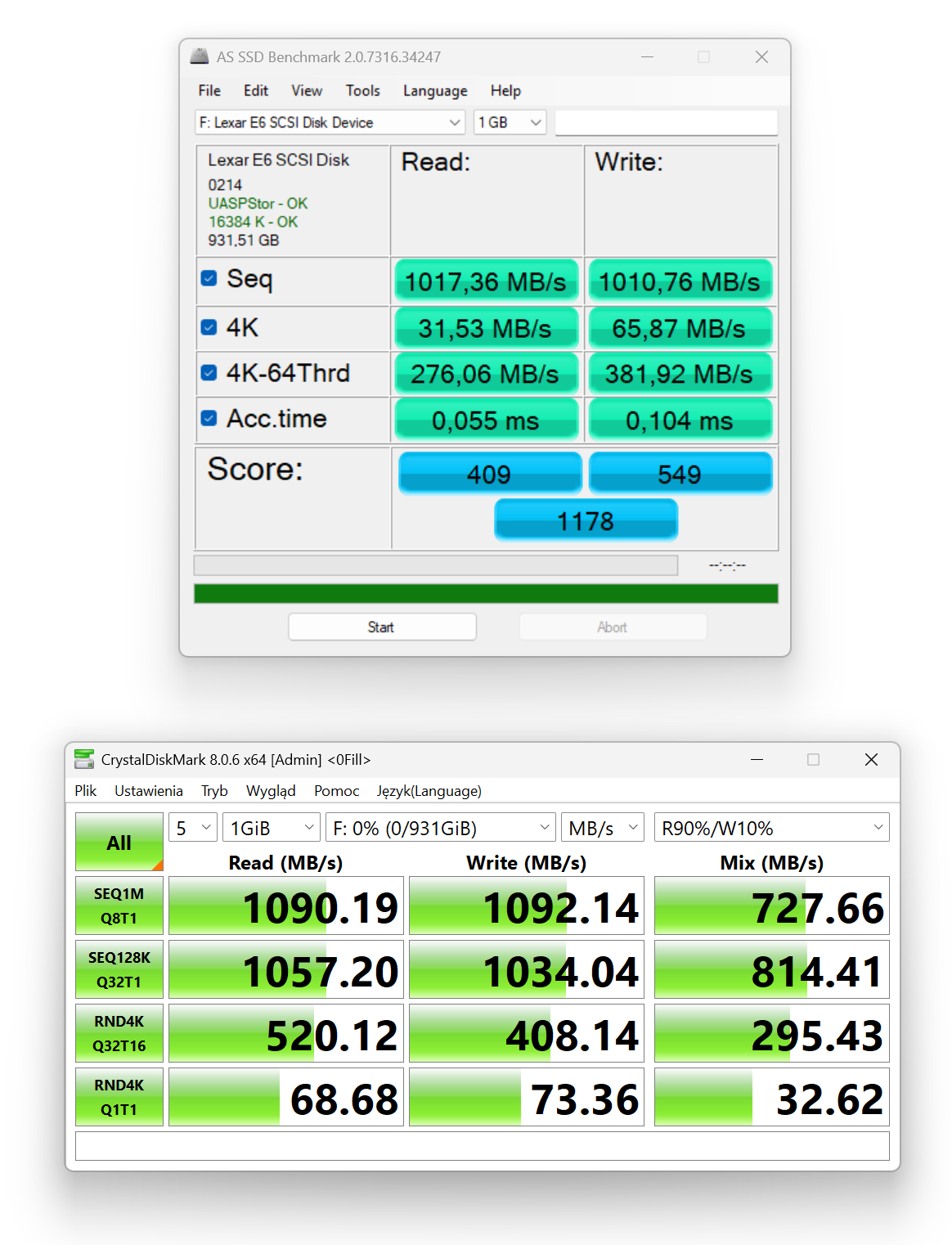Click the CrystalDiskMark title bar icon
This screenshot has width=952, height=1245.
point(84,759)
